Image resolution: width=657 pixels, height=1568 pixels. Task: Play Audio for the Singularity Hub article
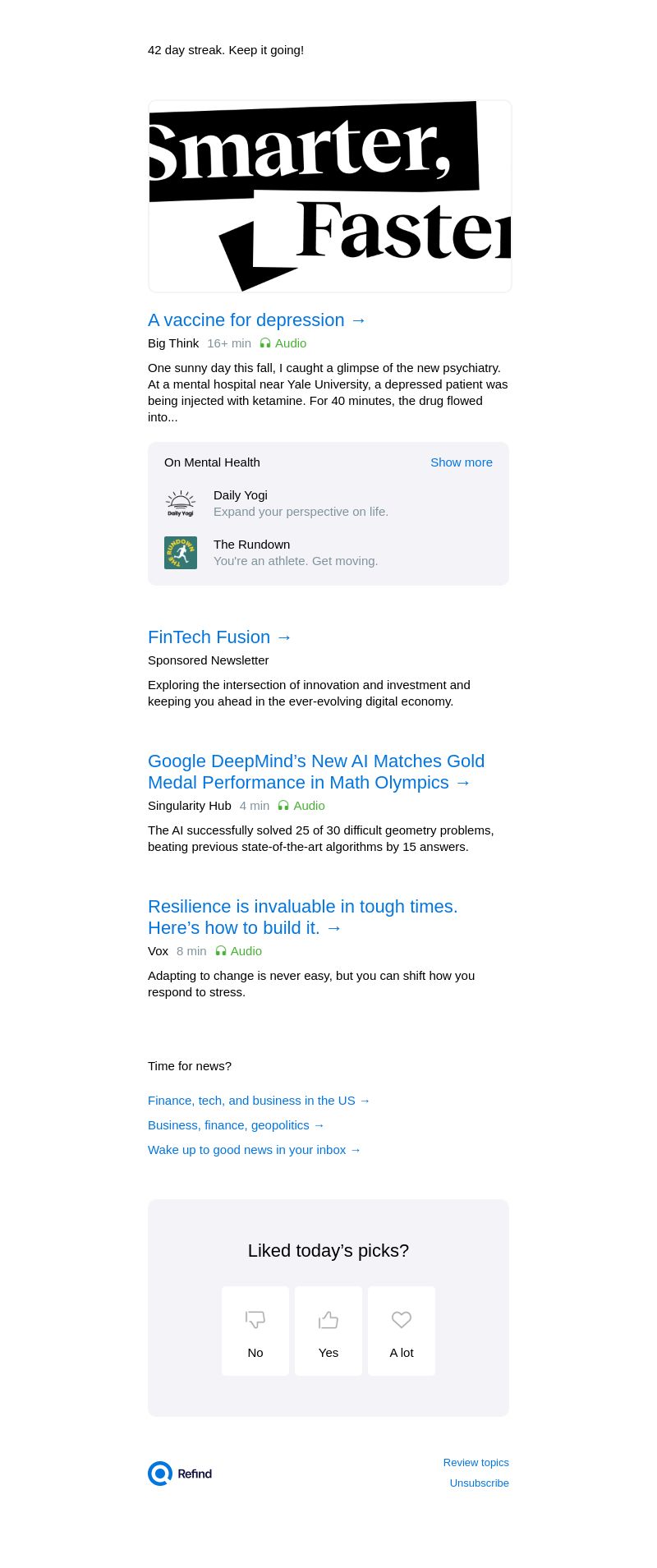tap(301, 806)
